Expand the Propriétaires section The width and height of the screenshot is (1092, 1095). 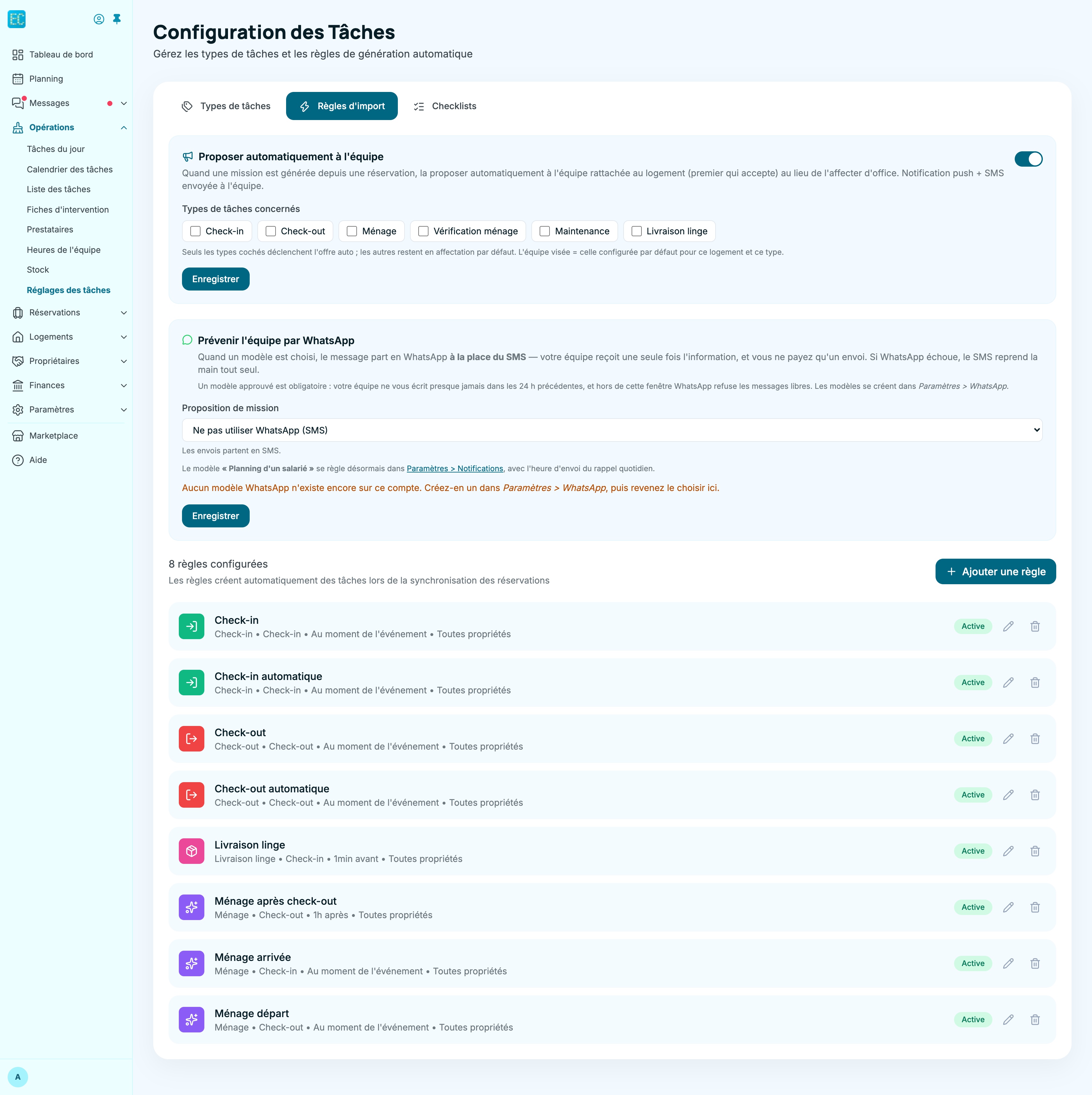click(124, 362)
